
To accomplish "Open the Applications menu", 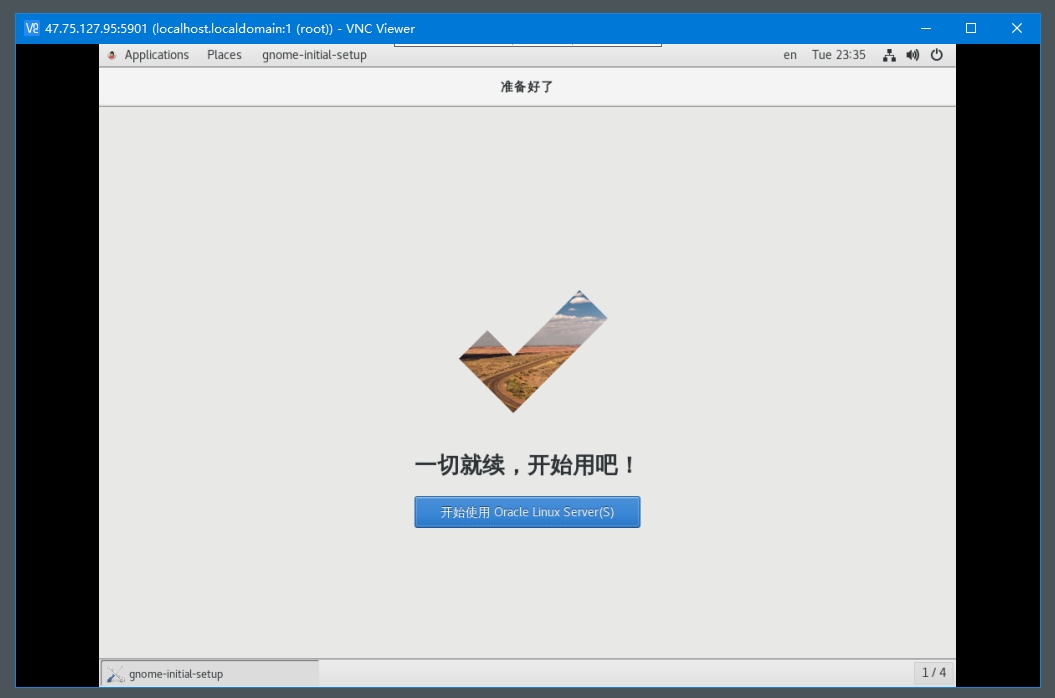I will (156, 55).
